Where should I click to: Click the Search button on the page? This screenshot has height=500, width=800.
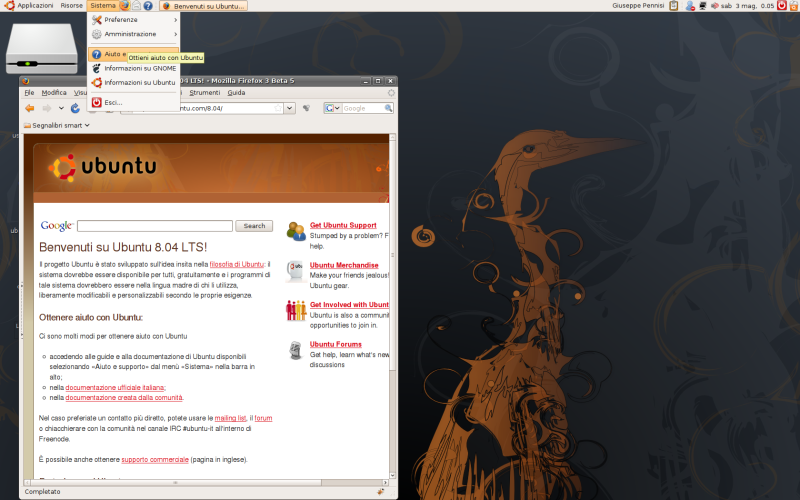coord(254,226)
